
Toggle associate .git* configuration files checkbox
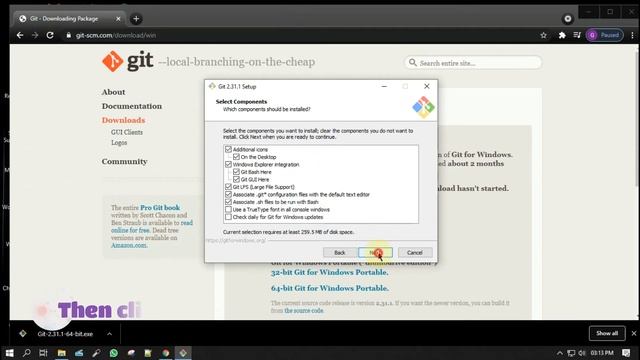tap(228, 194)
